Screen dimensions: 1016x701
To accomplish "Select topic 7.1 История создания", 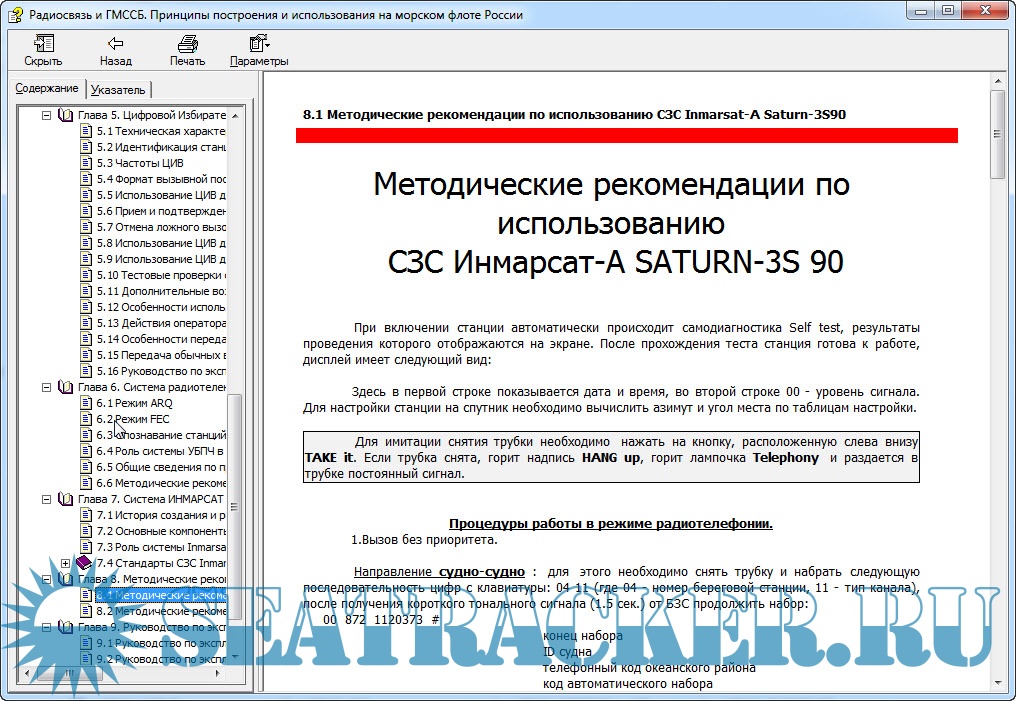I will point(161,515).
